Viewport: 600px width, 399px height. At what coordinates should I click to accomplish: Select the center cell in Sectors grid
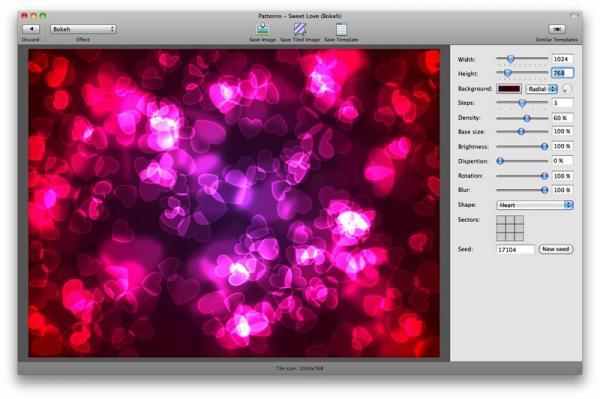click(x=510, y=228)
